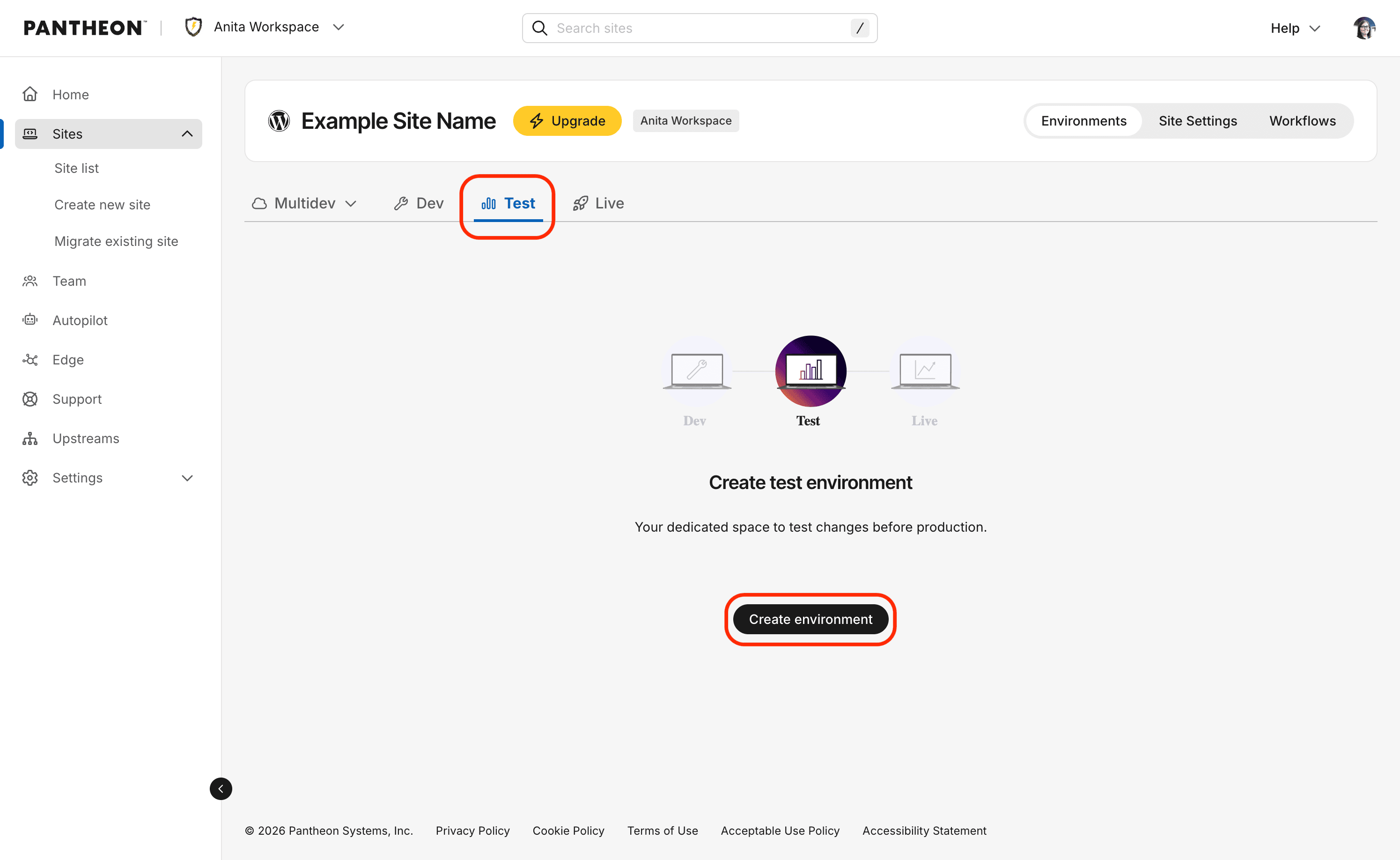This screenshot has height=860, width=1400.
Task: Click the slash shortcut key badge
Action: click(860, 28)
